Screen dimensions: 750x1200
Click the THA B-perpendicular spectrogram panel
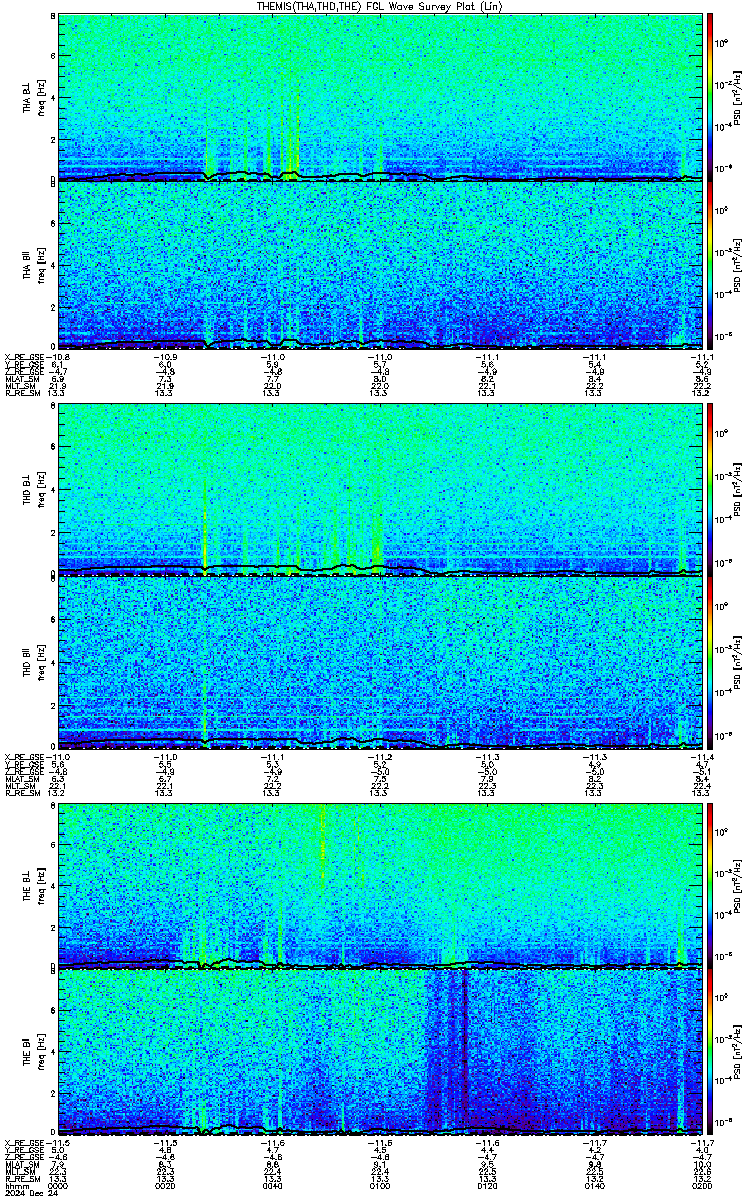click(x=380, y=96)
